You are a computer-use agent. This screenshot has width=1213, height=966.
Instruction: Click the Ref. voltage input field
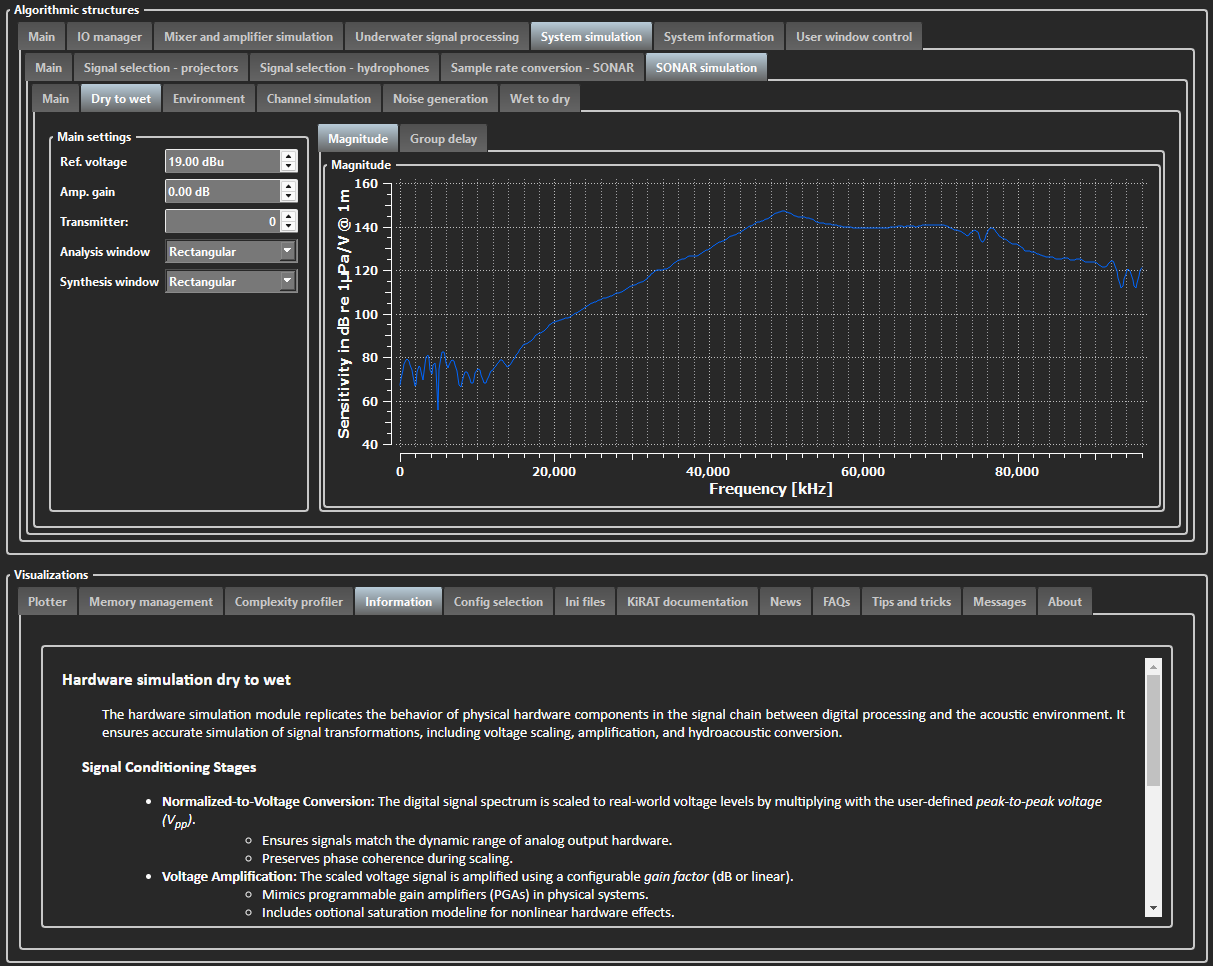coord(222,161)
